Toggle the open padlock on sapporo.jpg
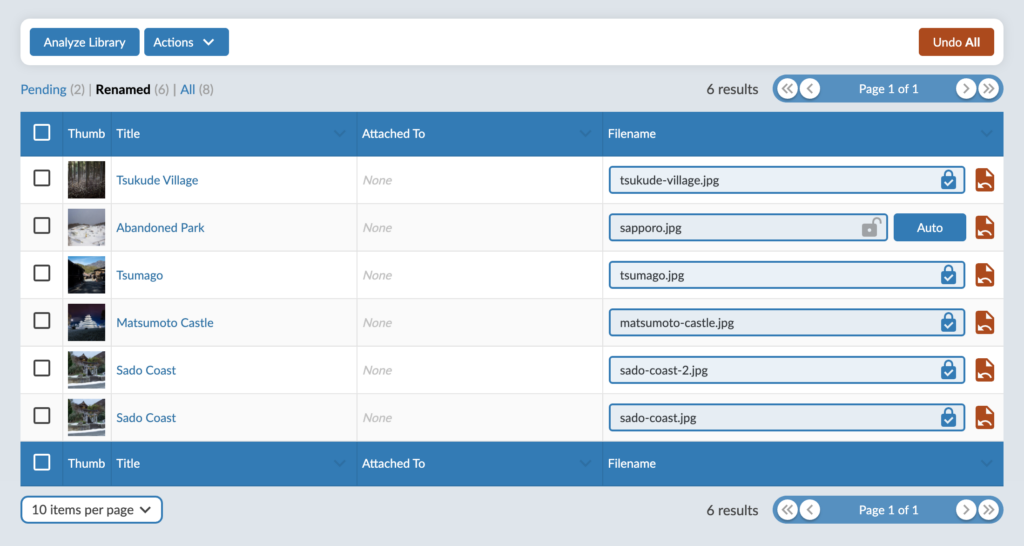The image size is (1024, 546). 871,227
